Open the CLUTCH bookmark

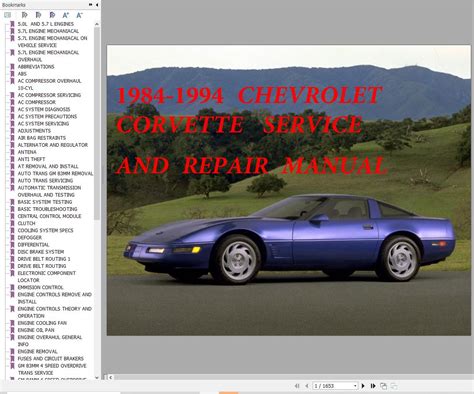pos(26,223)
